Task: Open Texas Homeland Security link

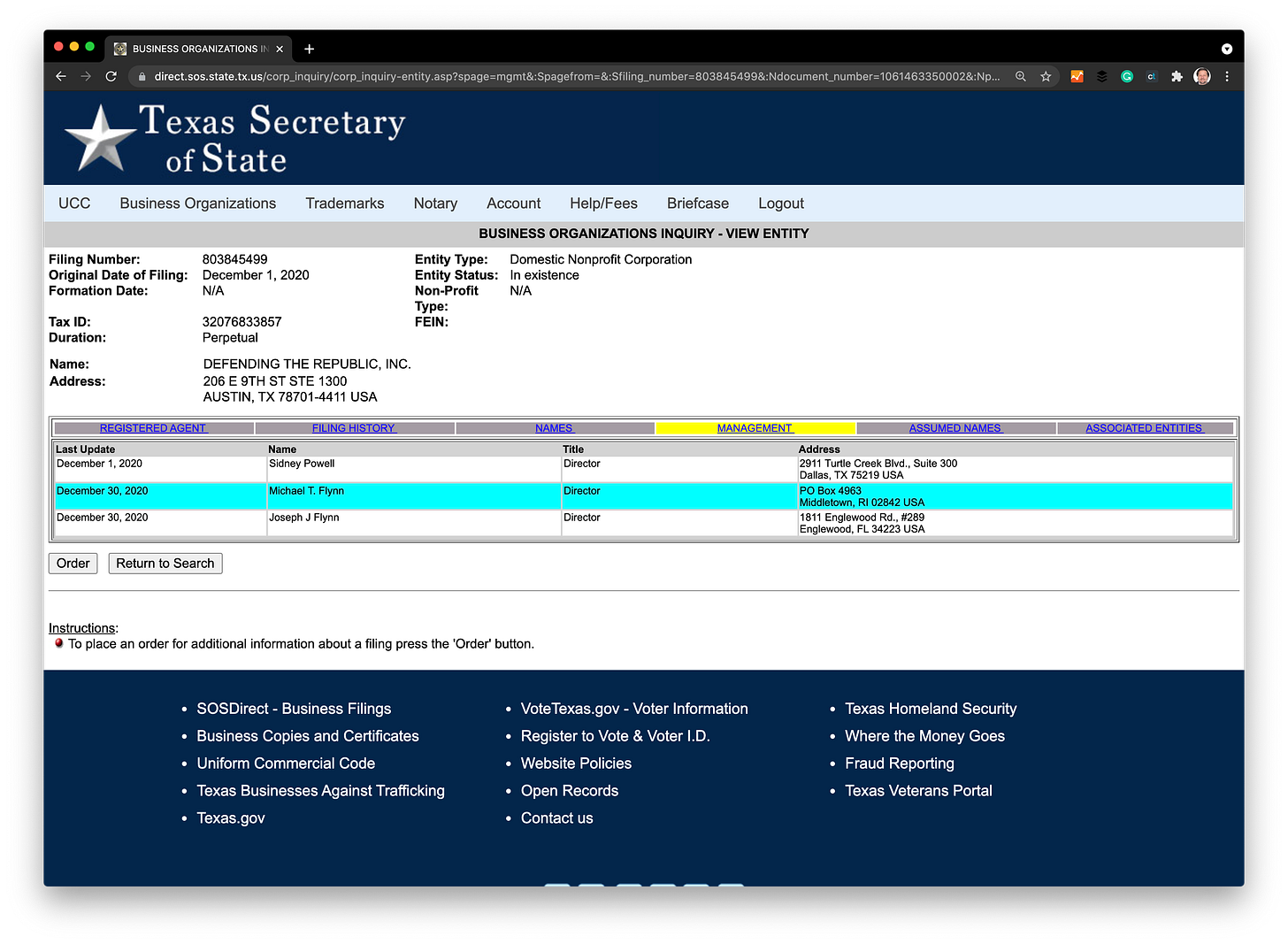Action: [x=931, y=709]
